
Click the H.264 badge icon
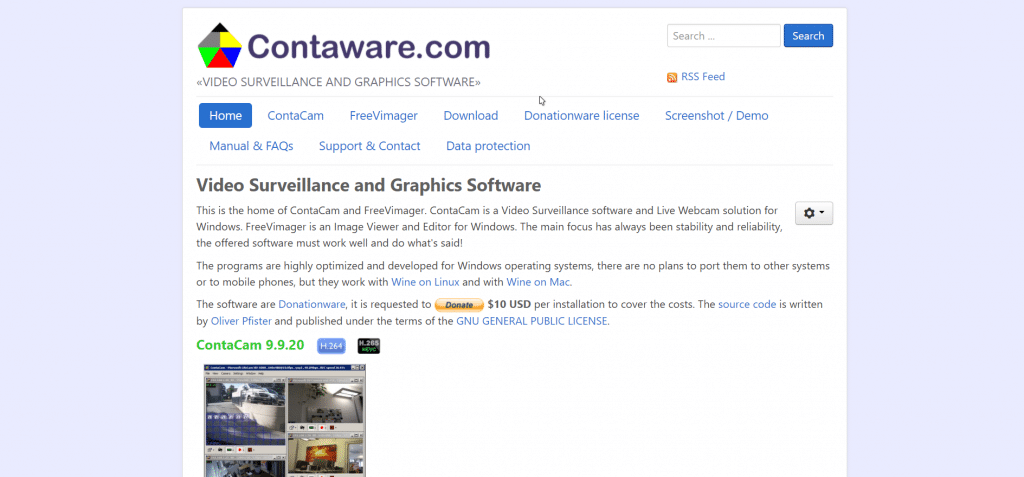(331, 346)
